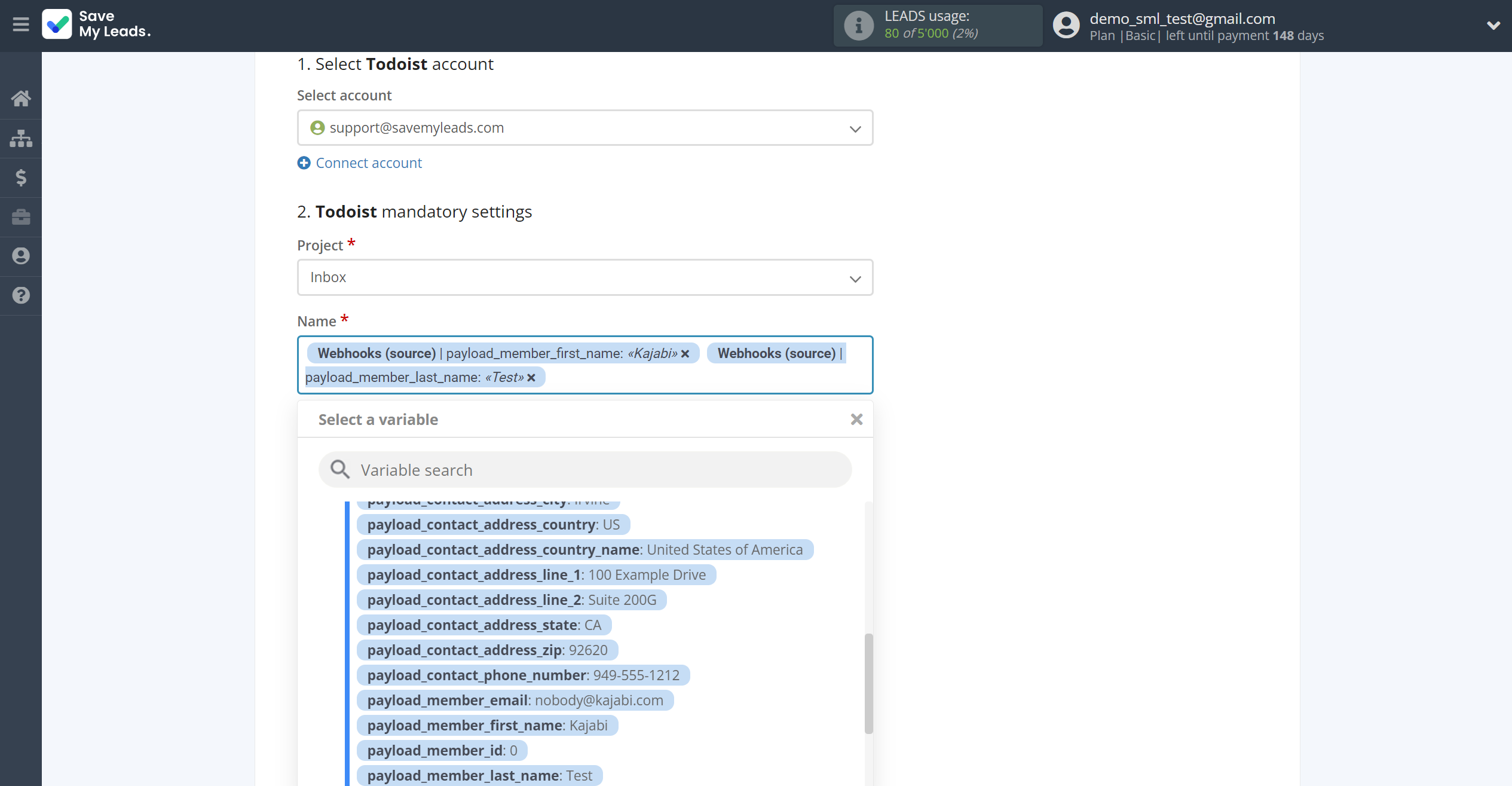Open the hamburger menu
Viewport: 1512px width, 786px height.
click(x=21, y=25)
